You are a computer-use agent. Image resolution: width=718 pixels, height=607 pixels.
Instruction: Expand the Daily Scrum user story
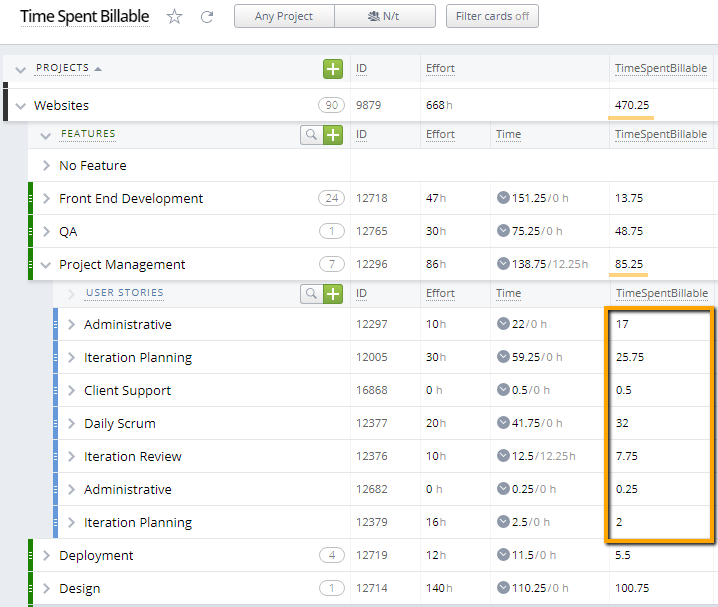pos(71,423)
